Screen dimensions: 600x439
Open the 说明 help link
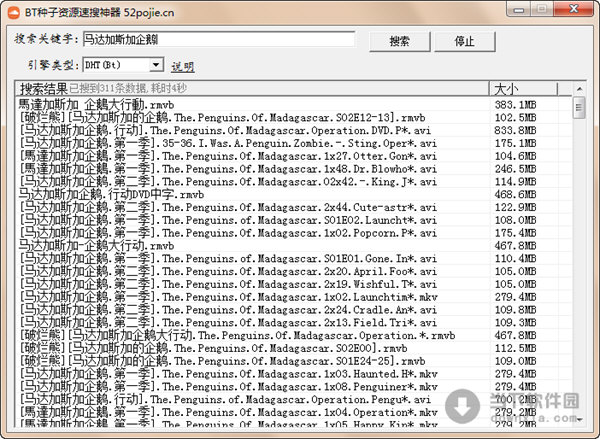[x=183, y=67]
